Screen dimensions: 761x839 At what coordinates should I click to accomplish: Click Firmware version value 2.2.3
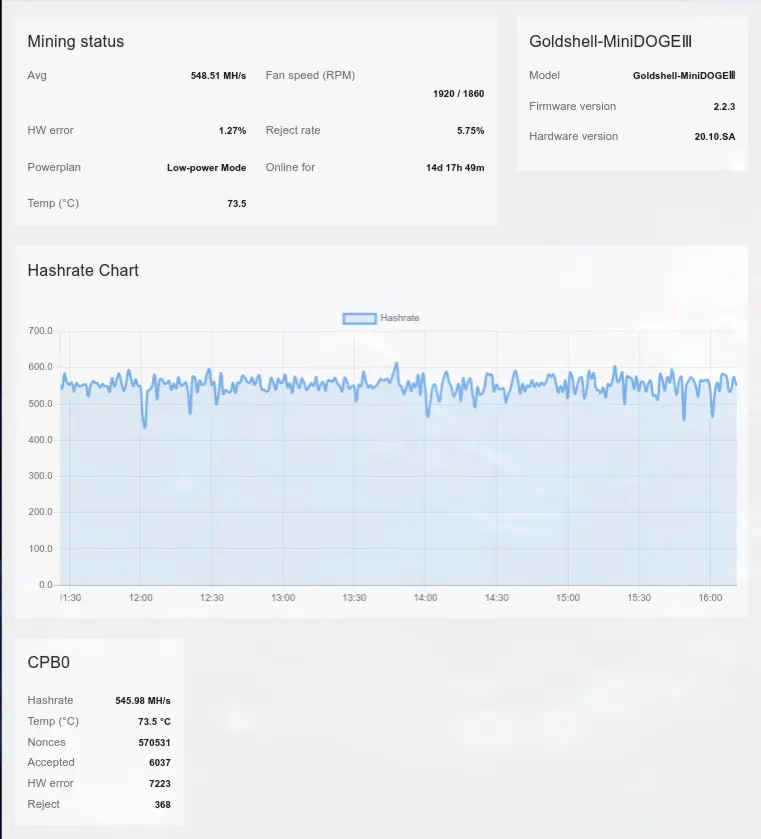(x=724, y=106)
